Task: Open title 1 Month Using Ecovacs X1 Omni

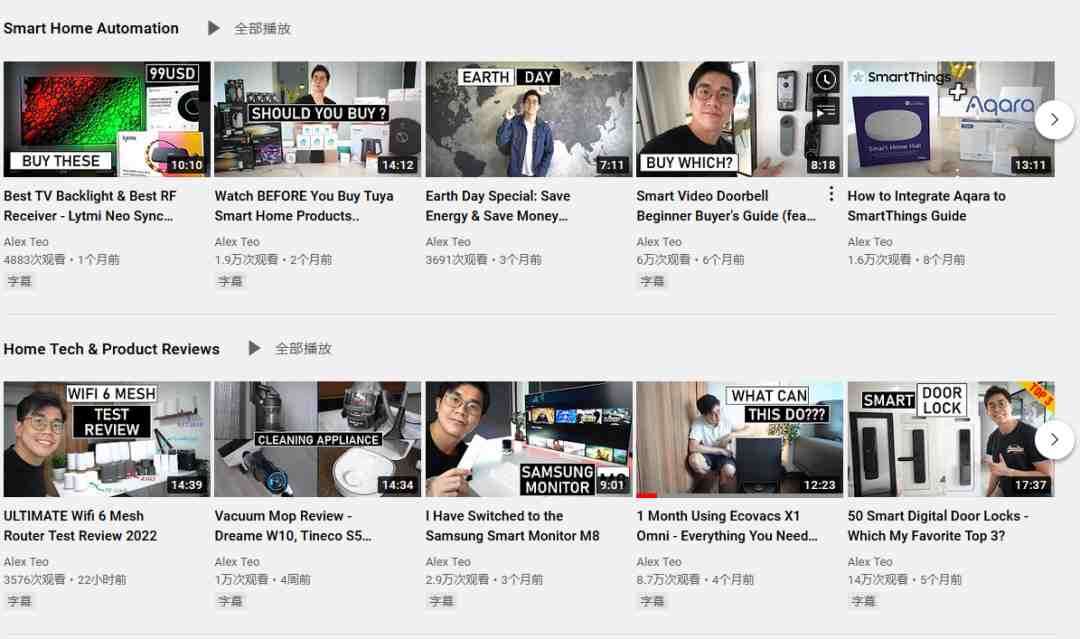Action: [727, 525]
